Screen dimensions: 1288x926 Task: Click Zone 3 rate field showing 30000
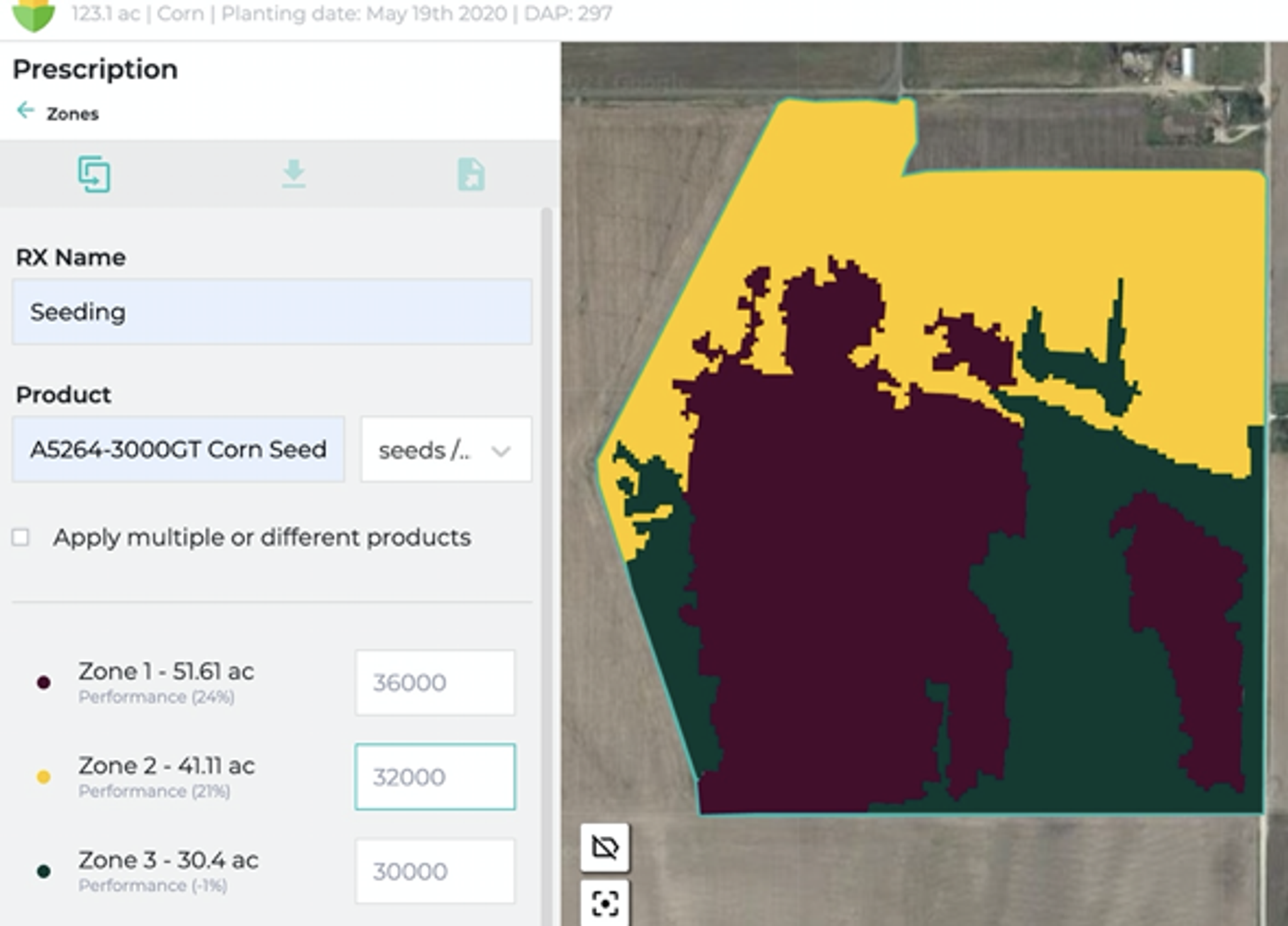point(435,871)
